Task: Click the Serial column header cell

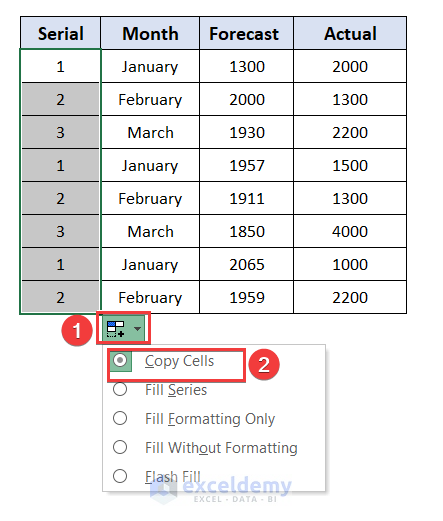Action: point(60,33)
